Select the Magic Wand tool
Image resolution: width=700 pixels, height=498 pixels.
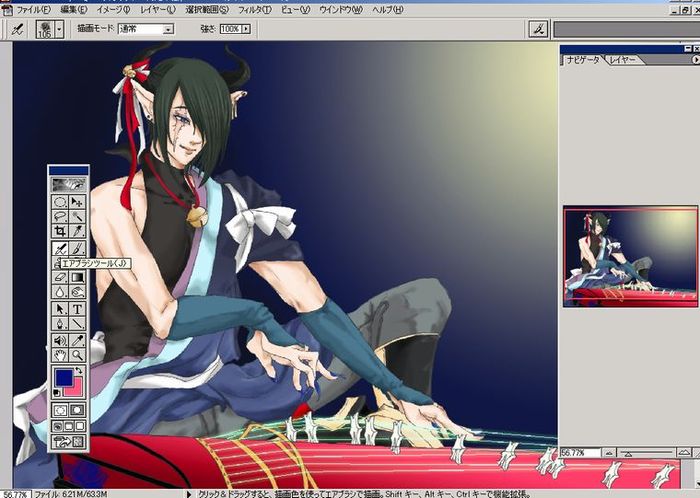coord(77,217)
